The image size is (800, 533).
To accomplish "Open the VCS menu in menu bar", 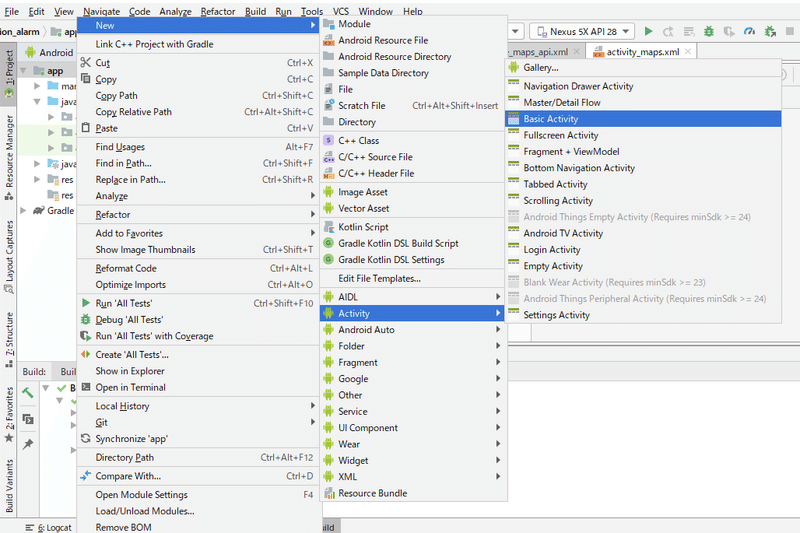I will click(341, 11).
